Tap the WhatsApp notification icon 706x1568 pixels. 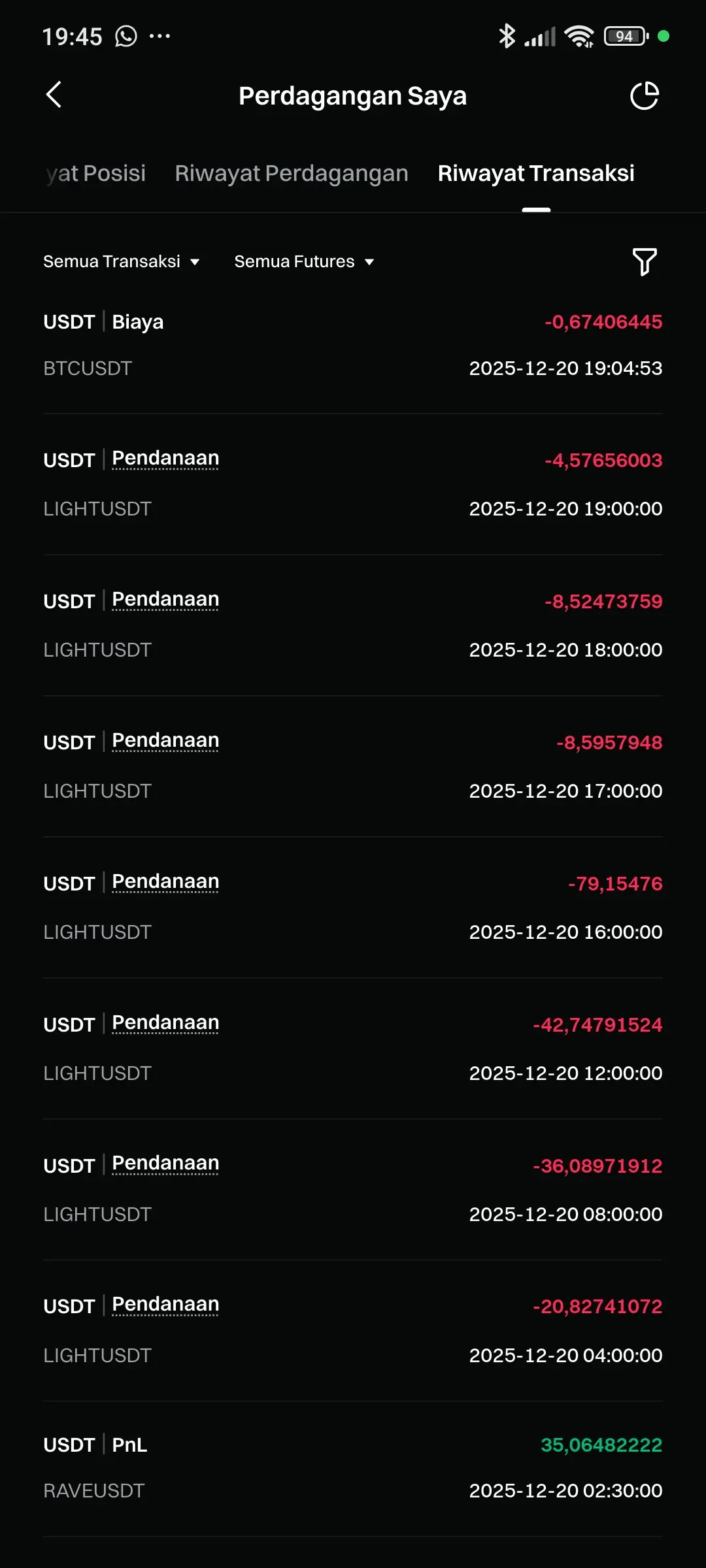[x=126, y=36]
